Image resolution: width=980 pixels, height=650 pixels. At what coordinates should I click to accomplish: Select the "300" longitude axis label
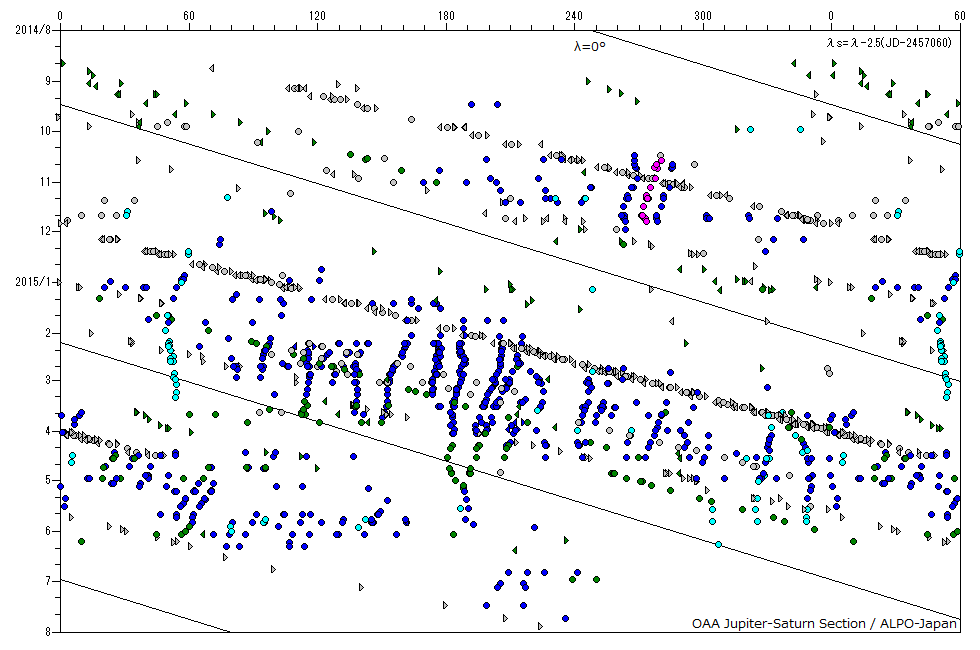[x=702, y=16]
